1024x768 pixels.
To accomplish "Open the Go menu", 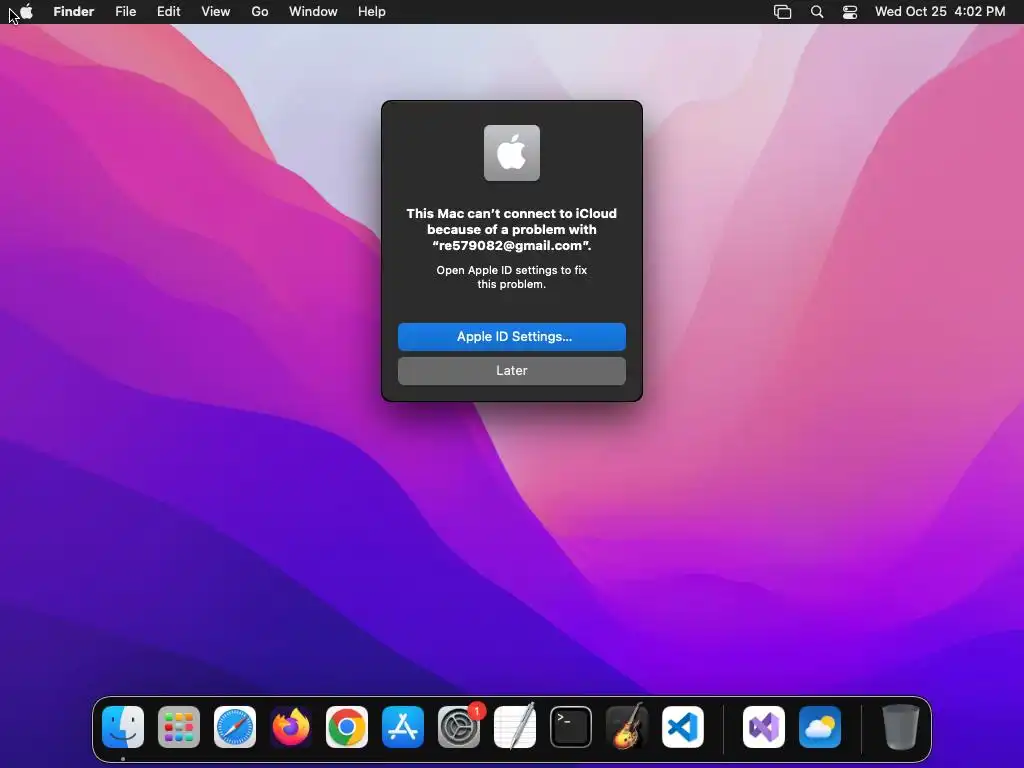I will coord(260,12).
